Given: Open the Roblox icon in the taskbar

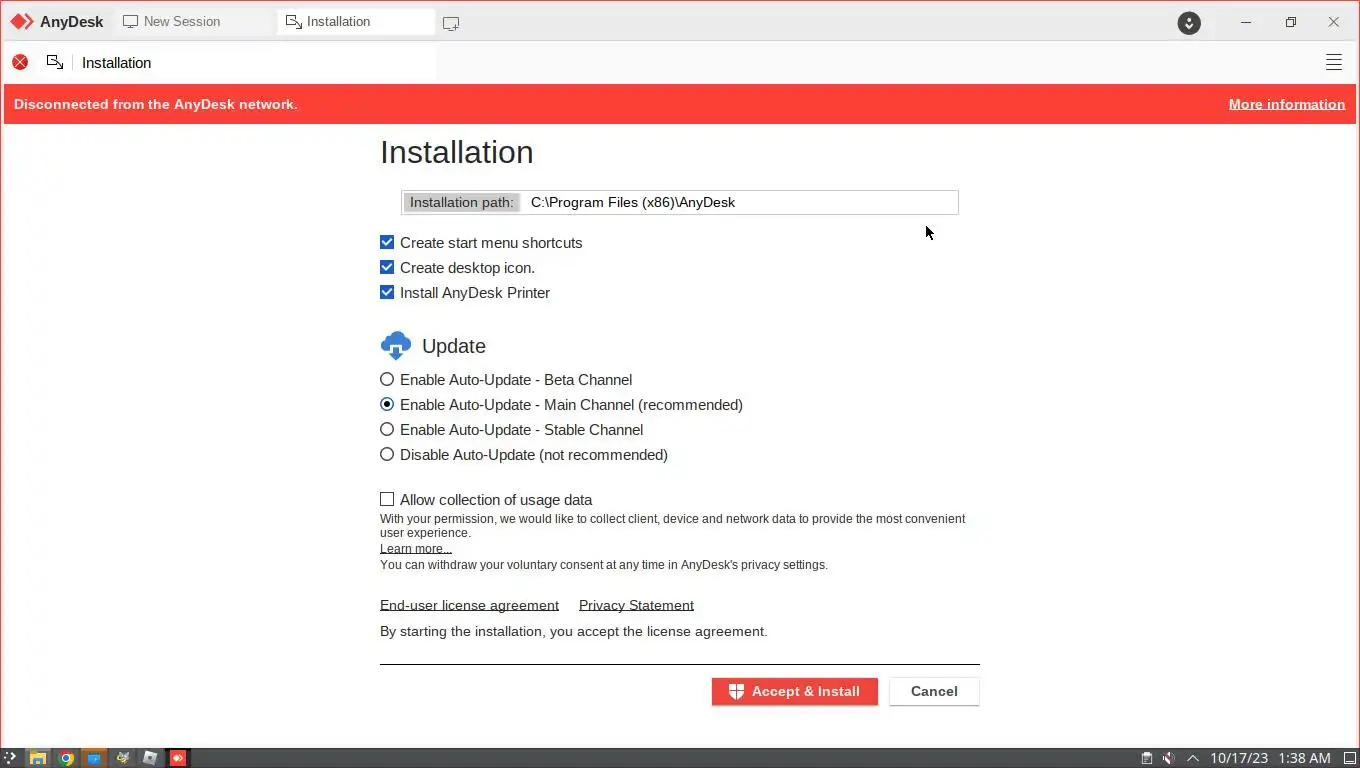Looking at the screenshot, I should click(x=150, y=758).
